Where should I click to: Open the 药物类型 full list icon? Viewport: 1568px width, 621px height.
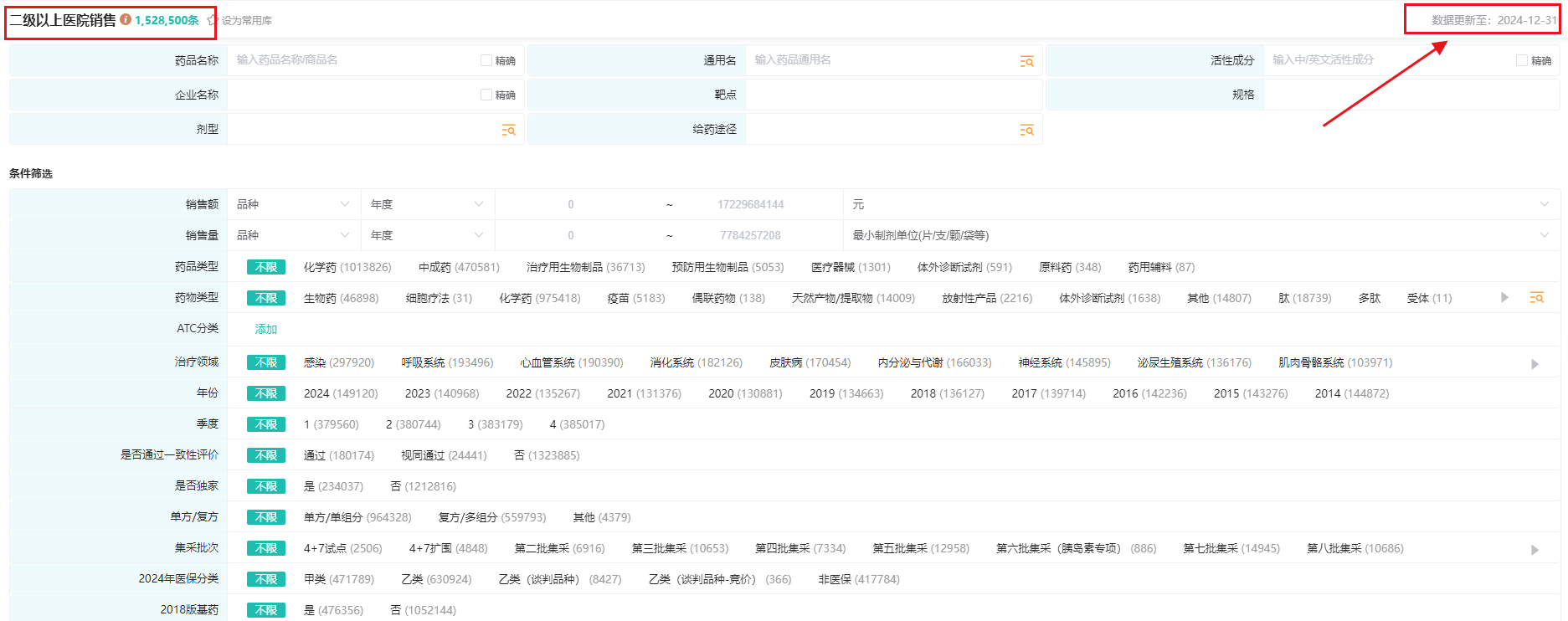(1536, 298)
